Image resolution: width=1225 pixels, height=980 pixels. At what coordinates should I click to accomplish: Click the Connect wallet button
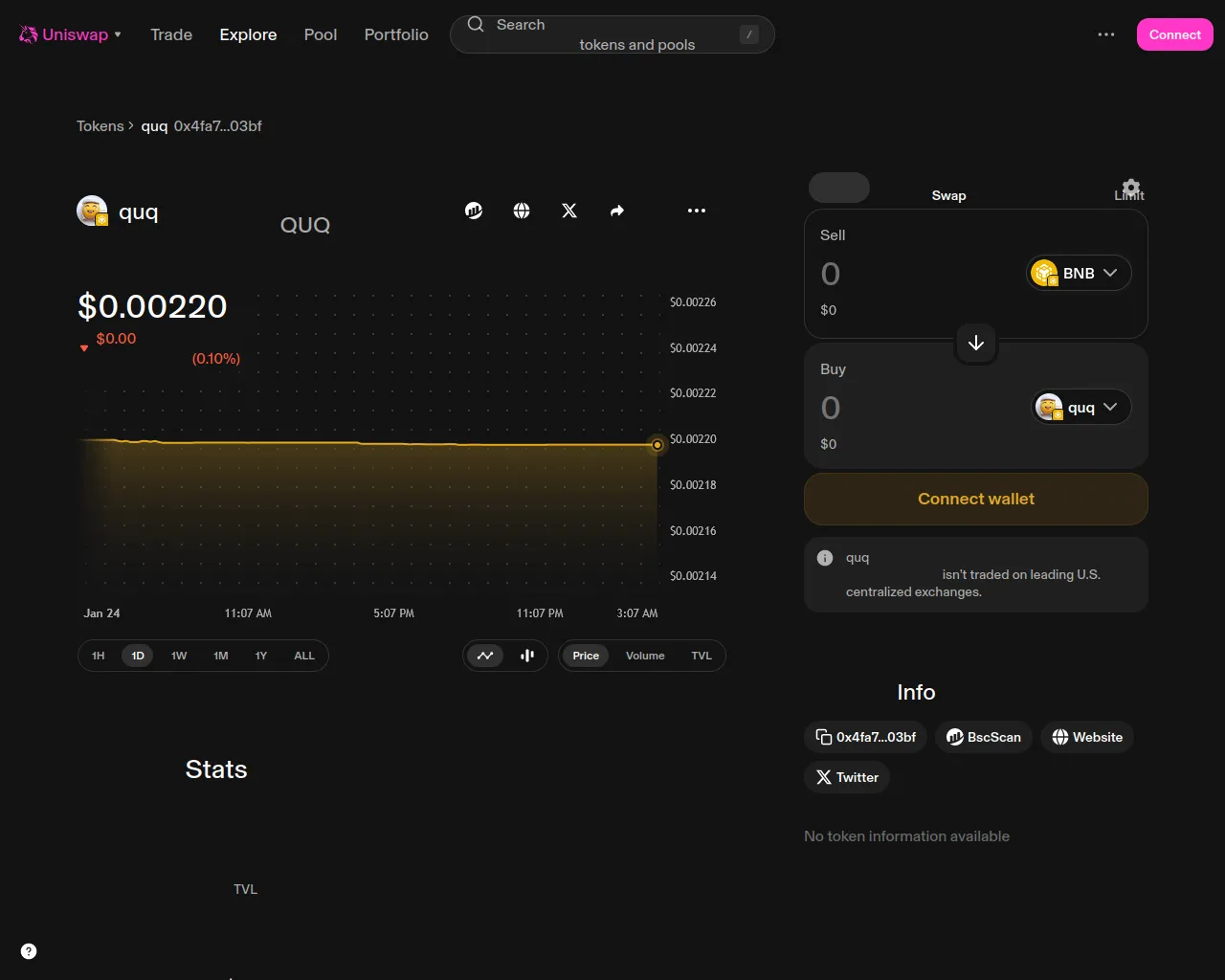pyautogui.click(x=976, y=499)
